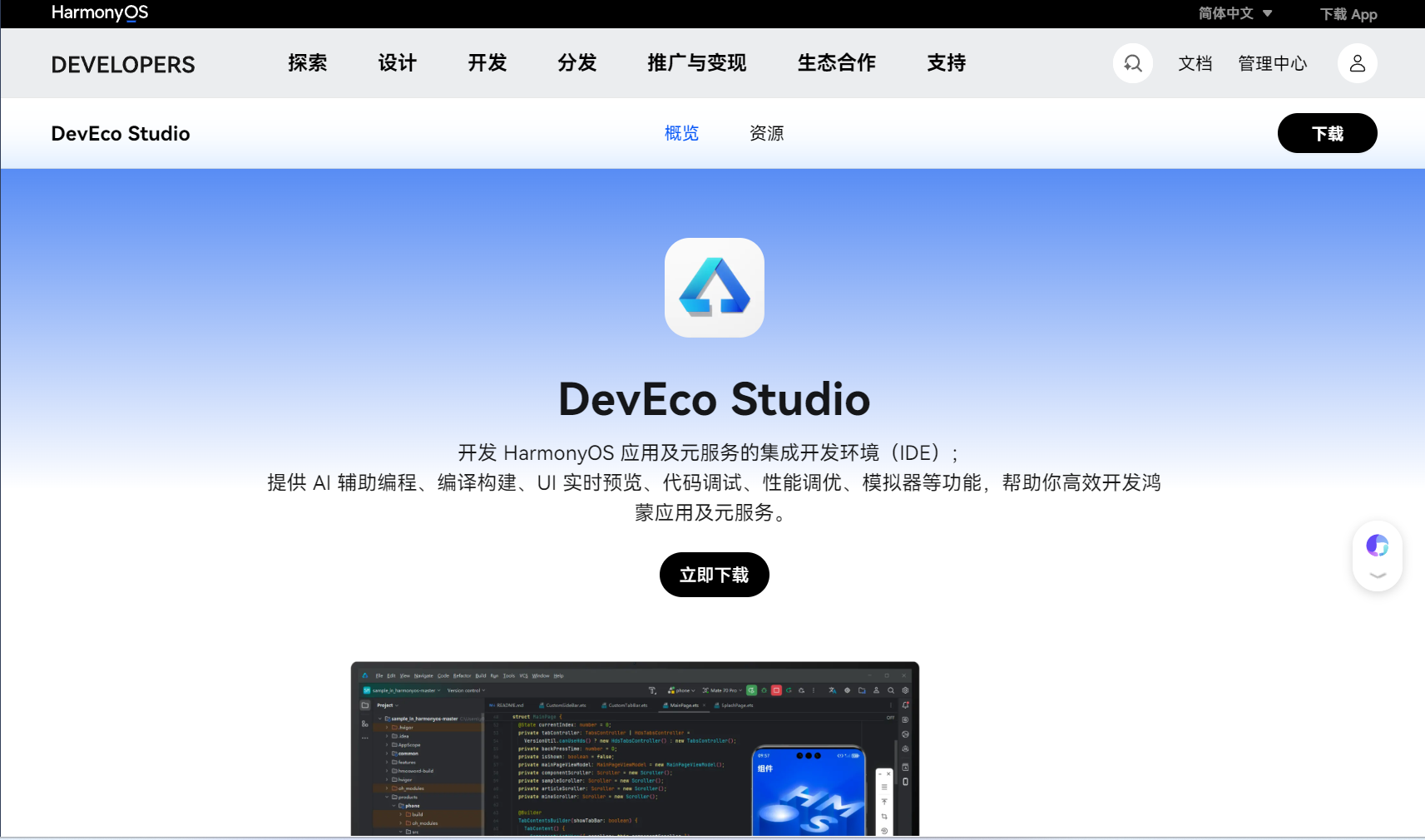Click the HarmonyOS logo in the top bar
The image size is (1425, 840).
pyautogui.click(x=100, y=12)
